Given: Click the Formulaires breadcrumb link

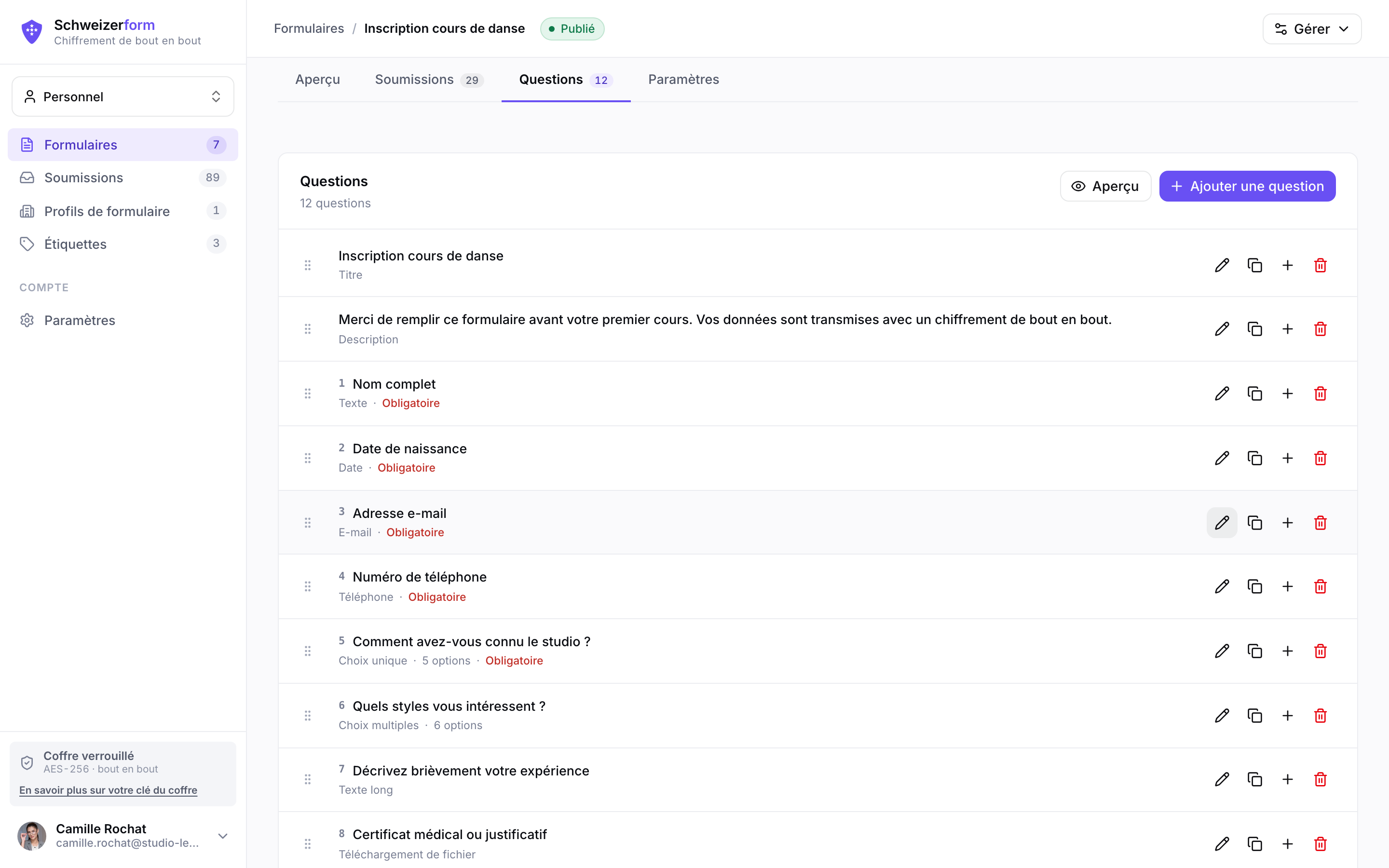Looking at the screenshot, I should (309, 29).
